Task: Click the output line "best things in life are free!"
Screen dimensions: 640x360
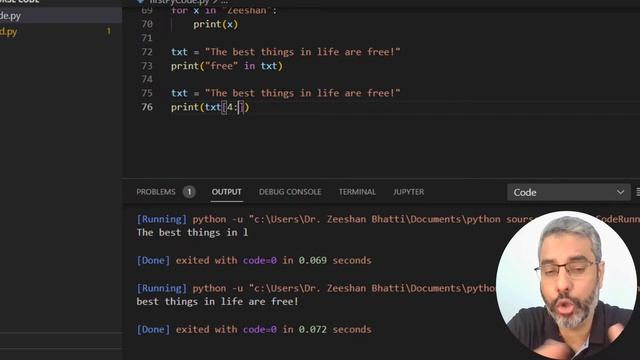Action: tap(218, 302)
